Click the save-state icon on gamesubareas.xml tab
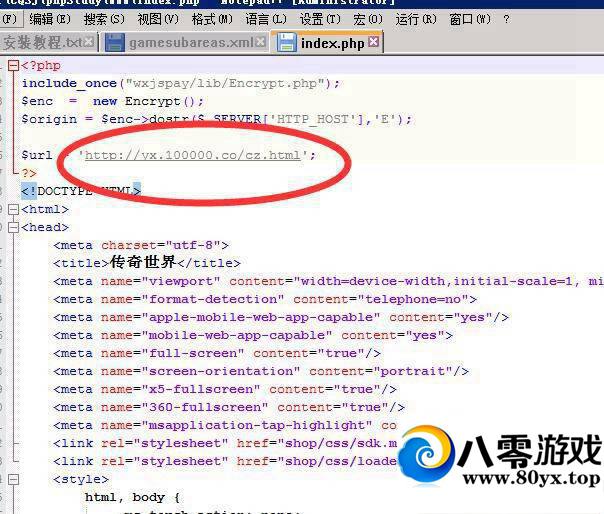Viewport: 604px width, 514px height. [114, 42]
